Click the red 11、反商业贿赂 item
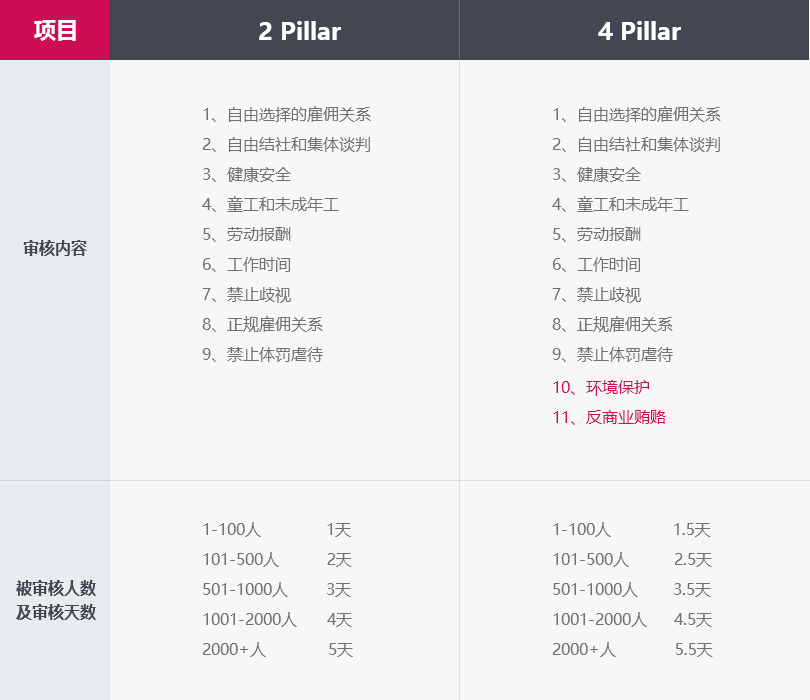810x700 pixels. pyautogui.click(x=609, y=417)
